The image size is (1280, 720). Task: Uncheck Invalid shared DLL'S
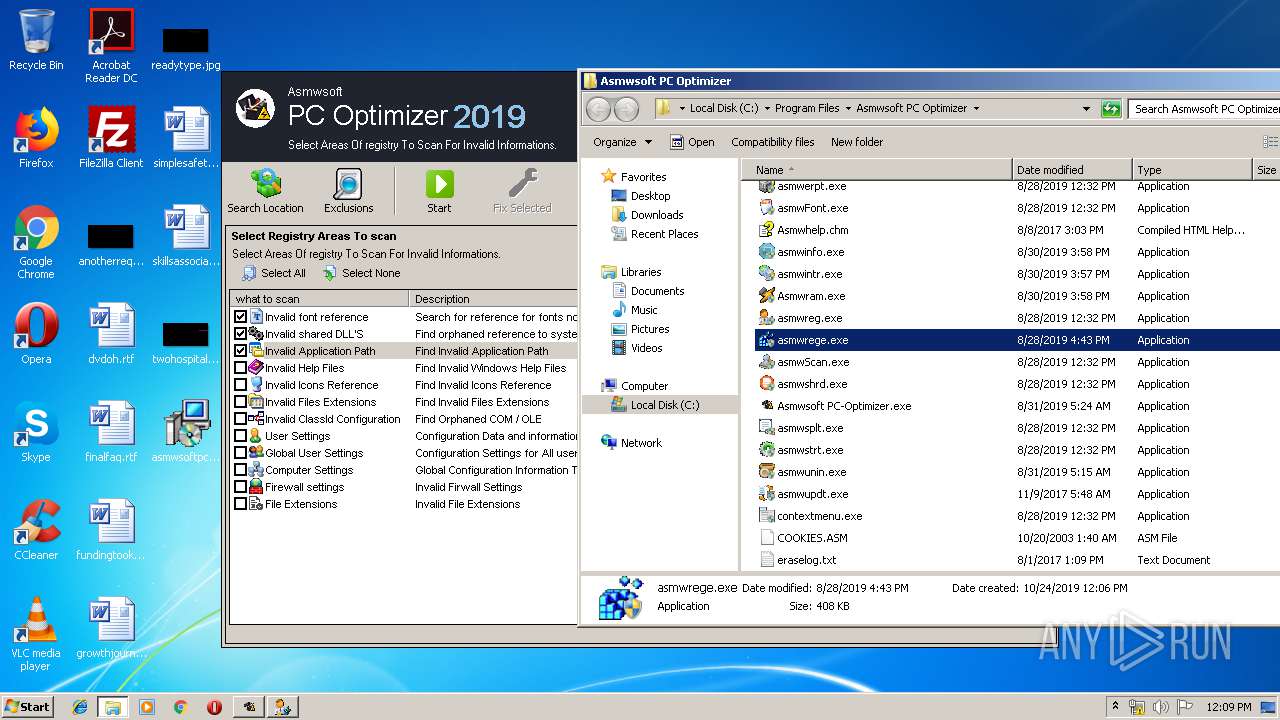click(240, 334)
